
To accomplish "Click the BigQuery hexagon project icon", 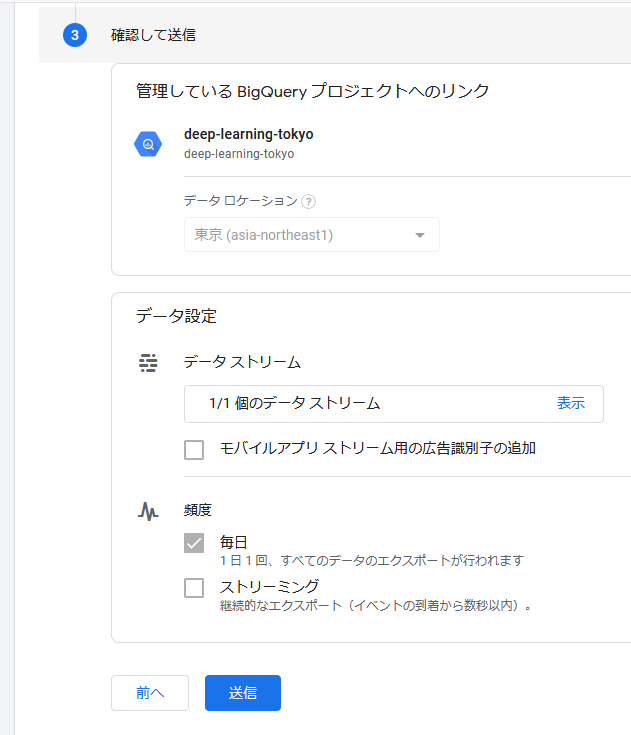I will tap(148, 144).
